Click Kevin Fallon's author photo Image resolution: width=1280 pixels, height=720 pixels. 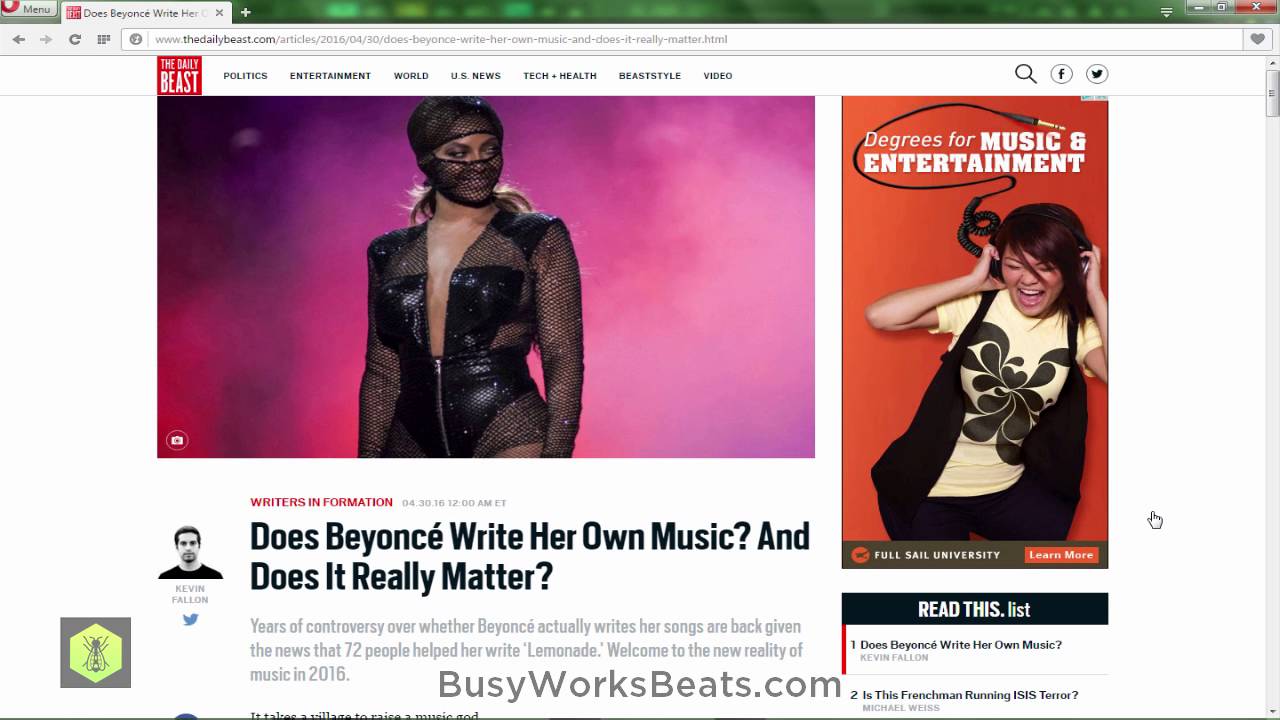tap(190, 552)
